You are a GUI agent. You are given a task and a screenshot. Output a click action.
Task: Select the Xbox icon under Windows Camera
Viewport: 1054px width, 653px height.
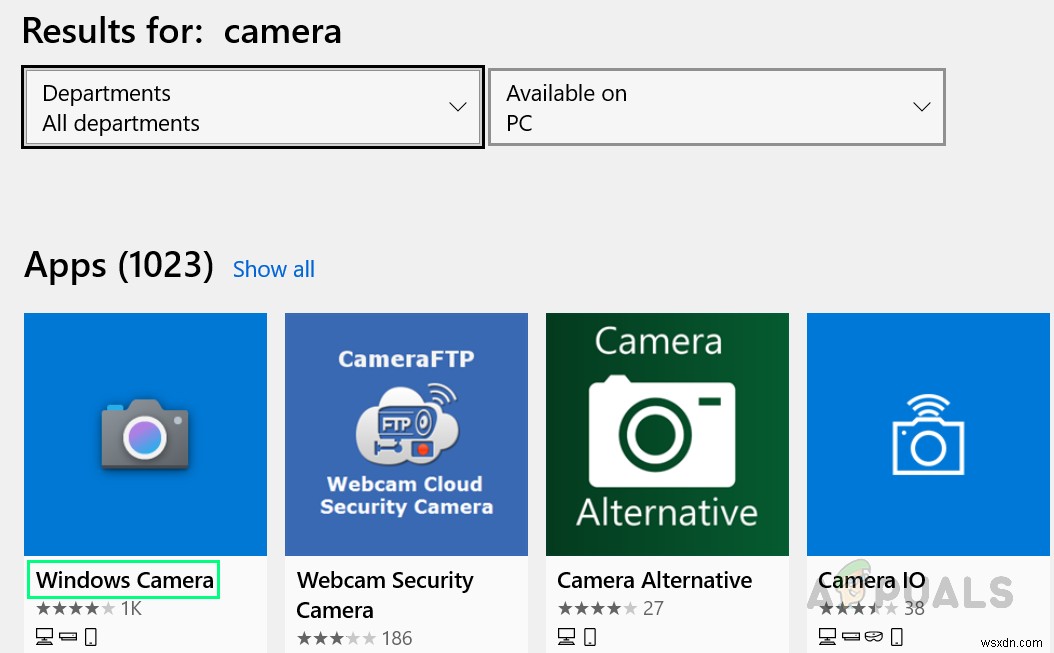coord(68,637)
